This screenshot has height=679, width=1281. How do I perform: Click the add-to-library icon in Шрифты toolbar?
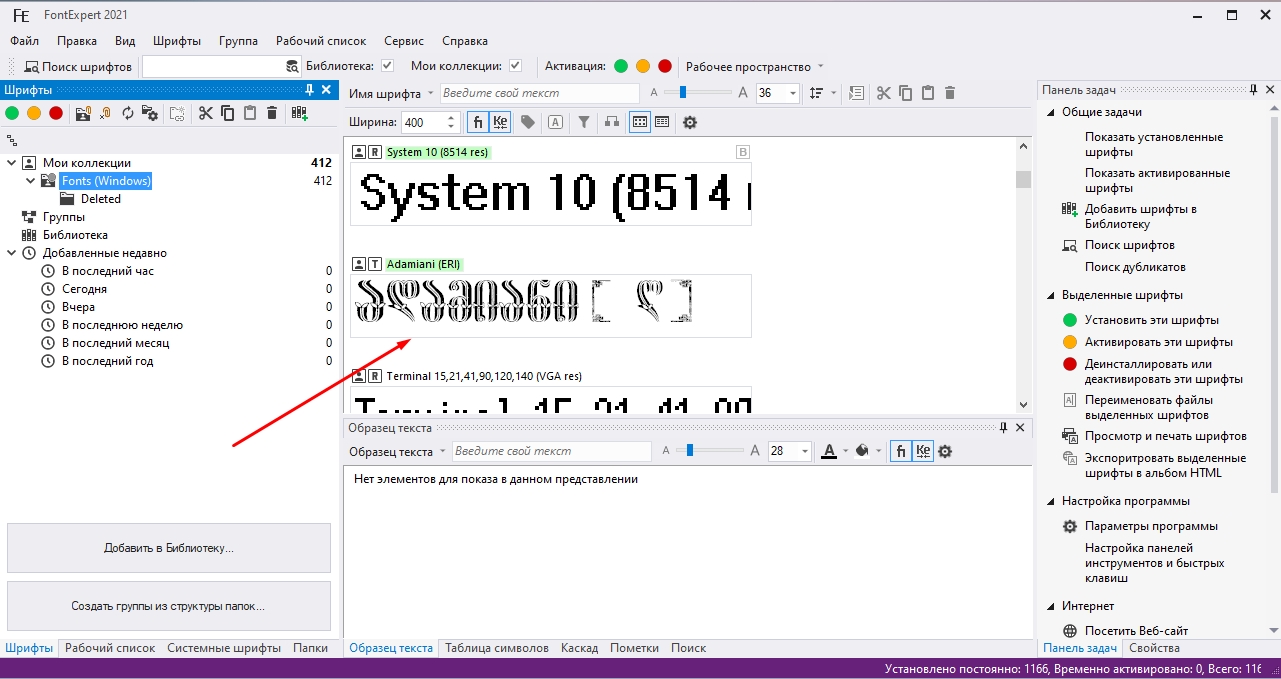pyautogui.click(x=299, y=113)
